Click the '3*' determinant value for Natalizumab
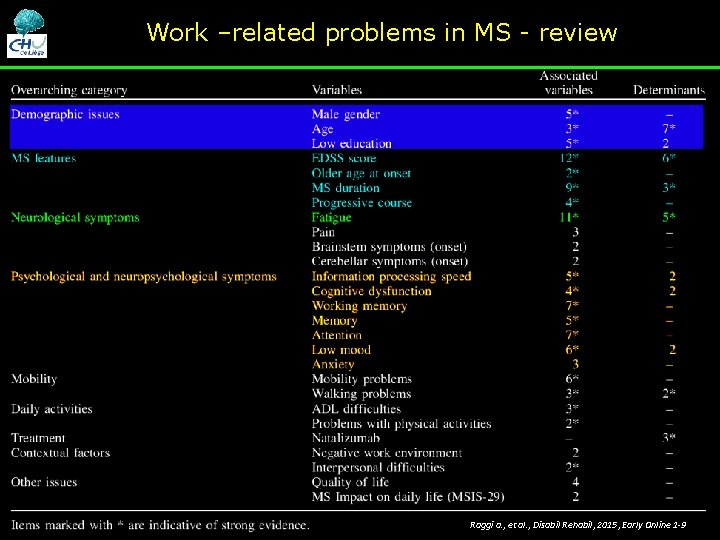The height and width of the screenshot is (540, 720). point(669,438)
